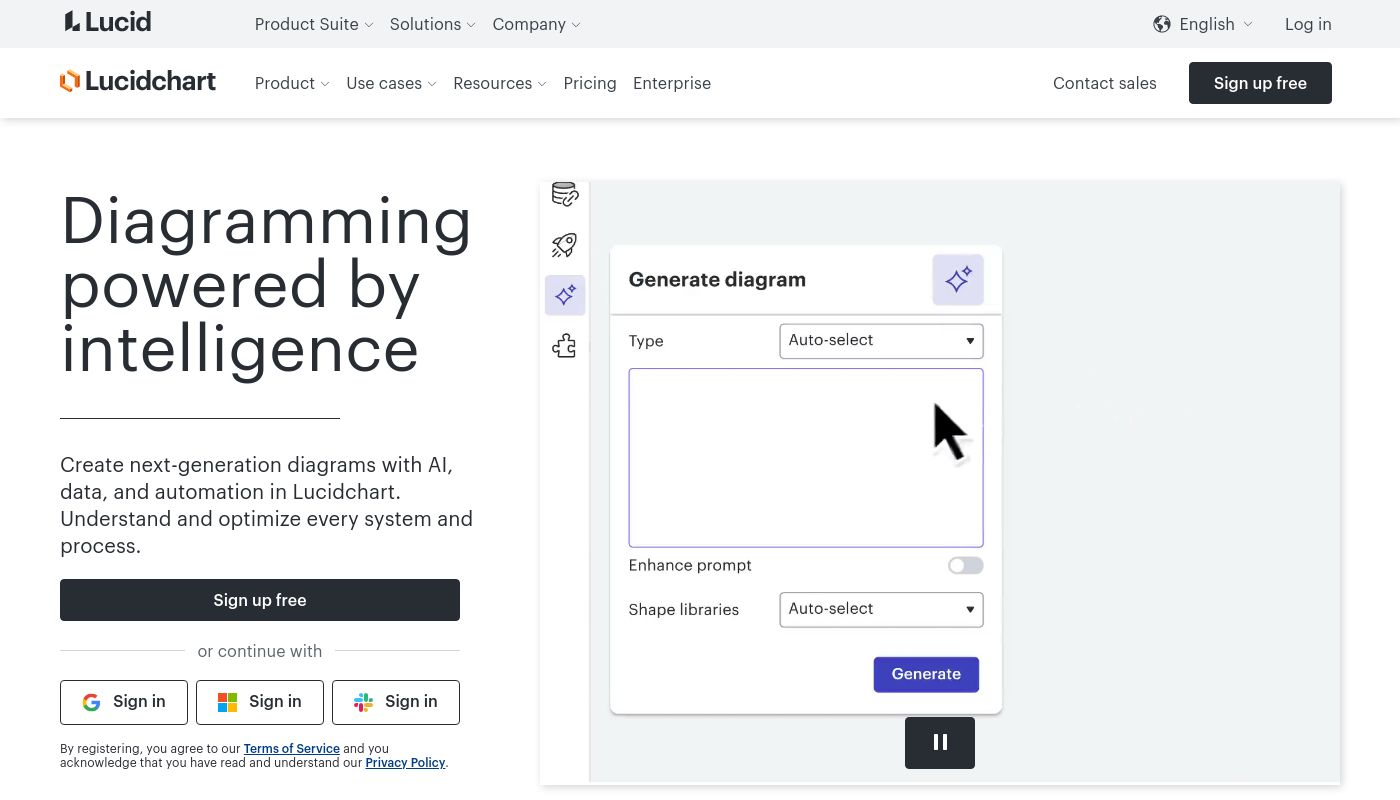The image size is (1400, 800).
Task: Expand the Product Suite menu
Action: [314, 24]
